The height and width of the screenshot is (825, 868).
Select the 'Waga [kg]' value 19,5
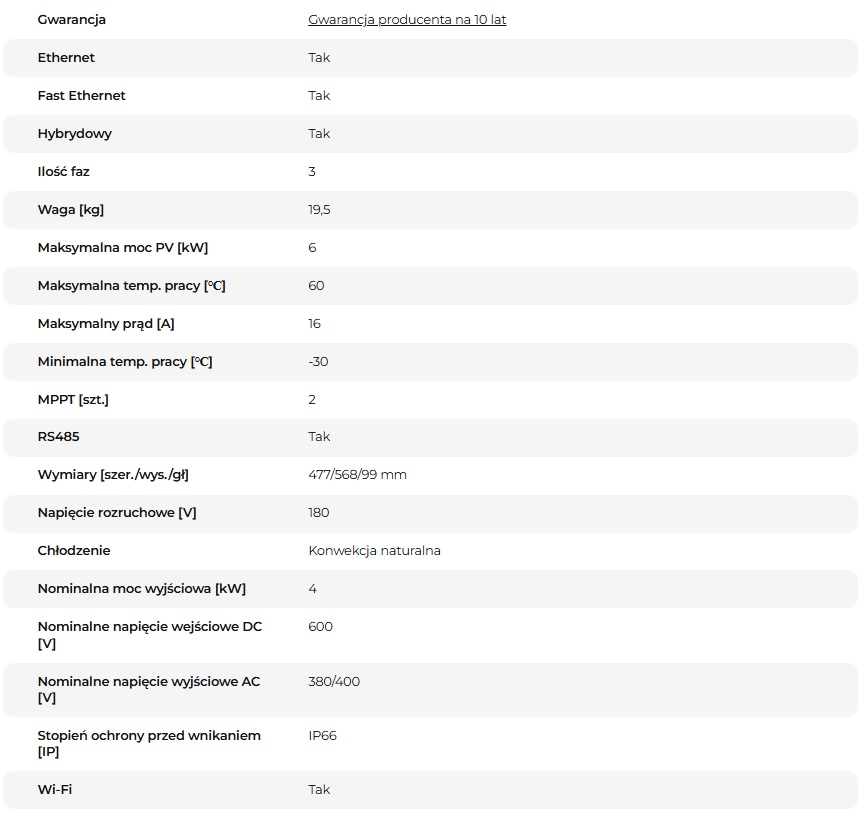320,210
